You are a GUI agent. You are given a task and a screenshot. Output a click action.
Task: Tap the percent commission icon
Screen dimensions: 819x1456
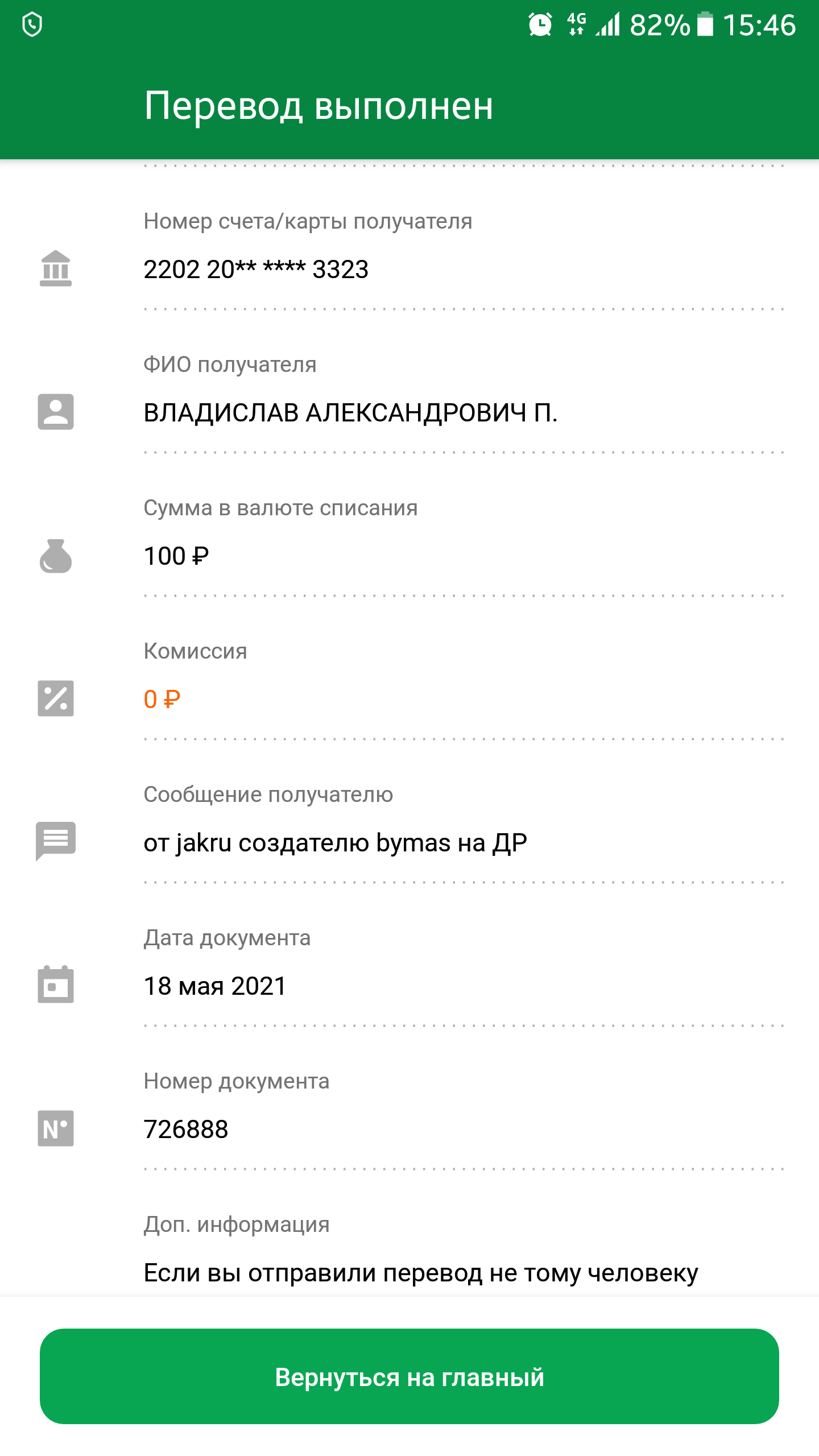tap(56, 698)
